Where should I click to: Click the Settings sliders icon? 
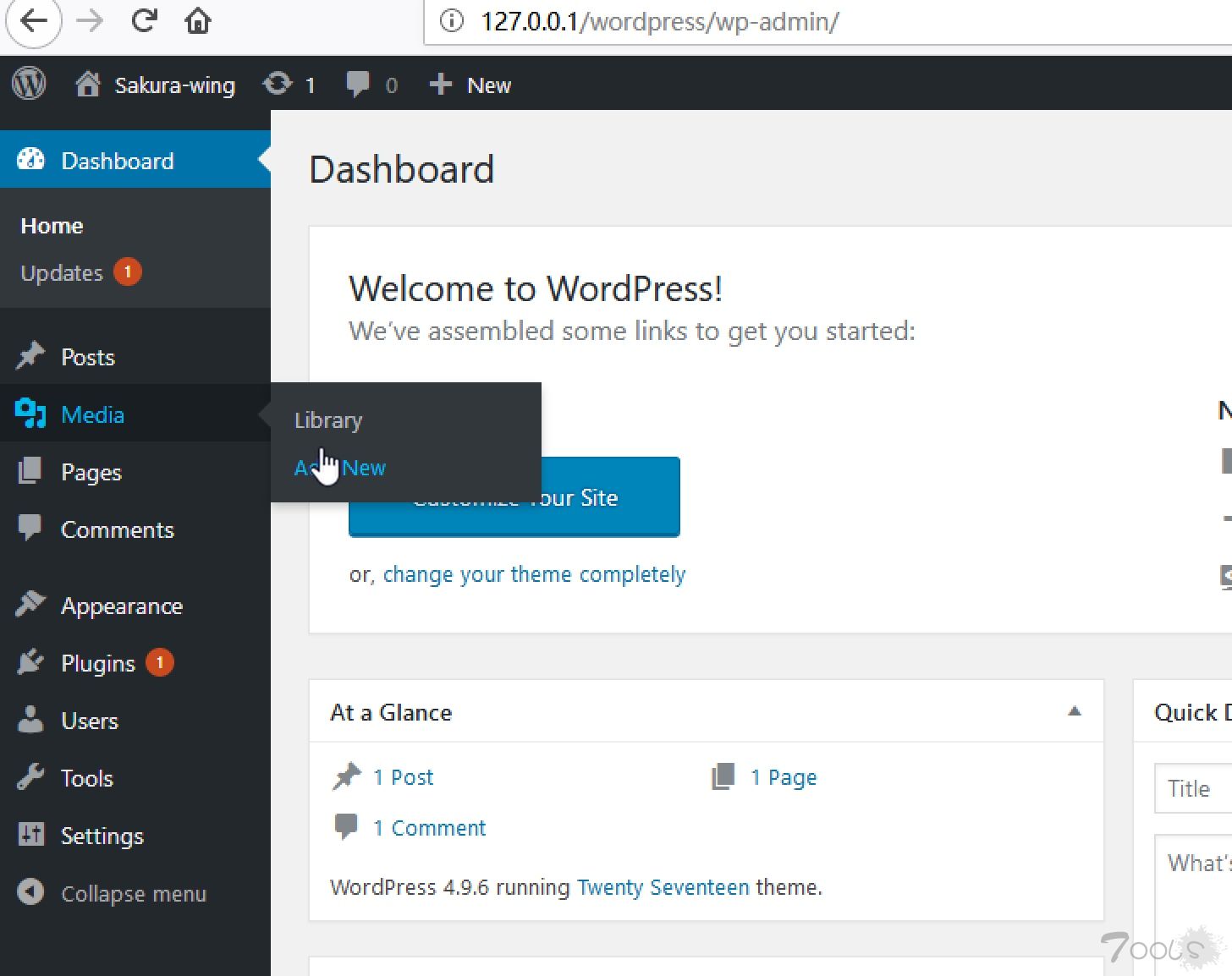(x=30, y=835)
